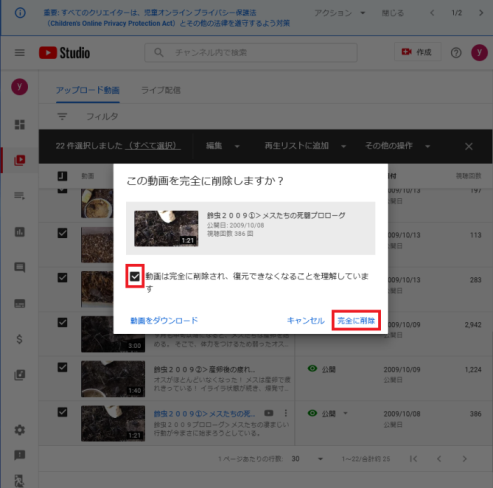Open account avatar in top bar

(x=479, y=52)
